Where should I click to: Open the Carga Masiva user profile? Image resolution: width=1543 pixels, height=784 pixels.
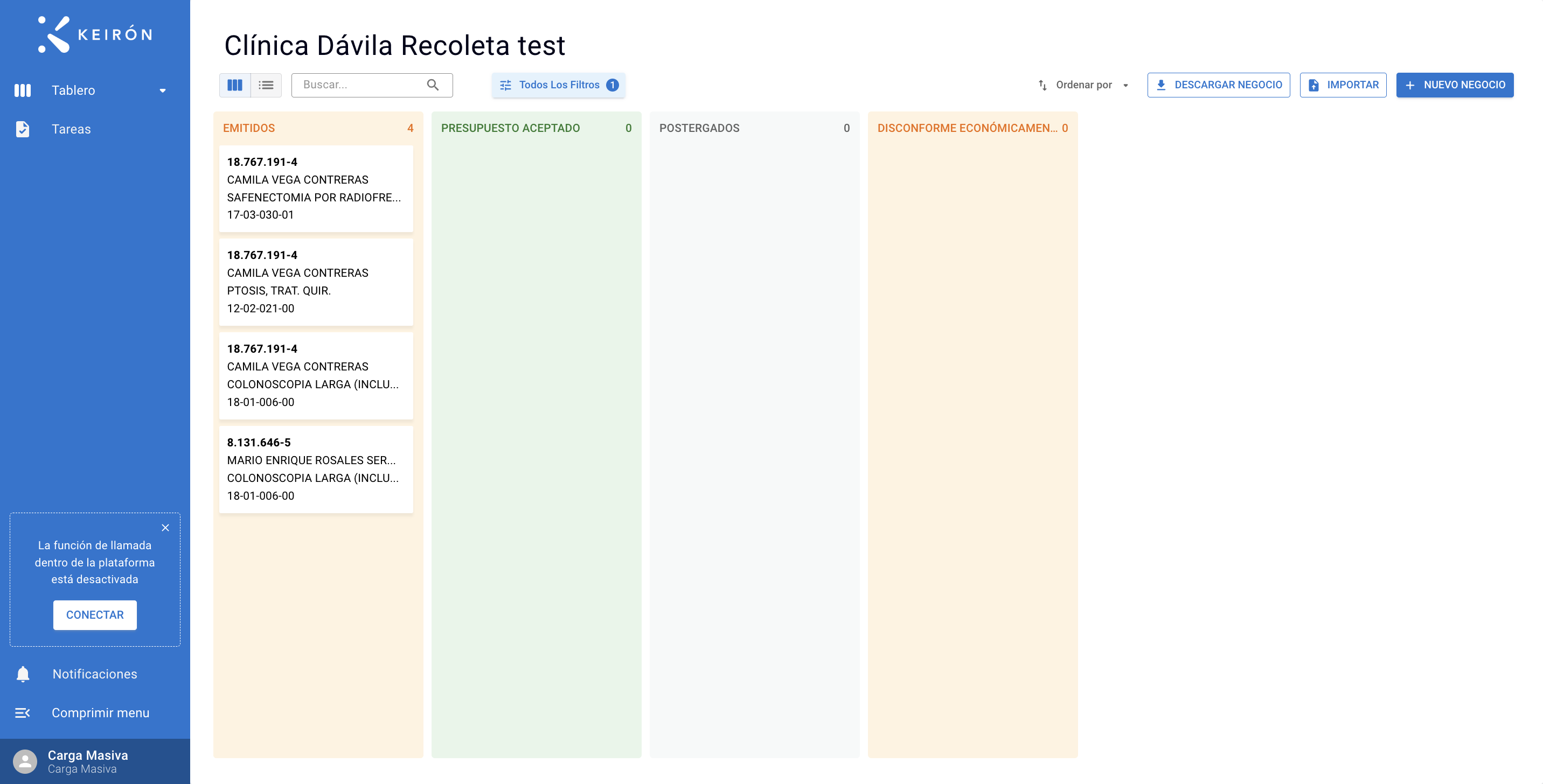(x=95, y=761)
